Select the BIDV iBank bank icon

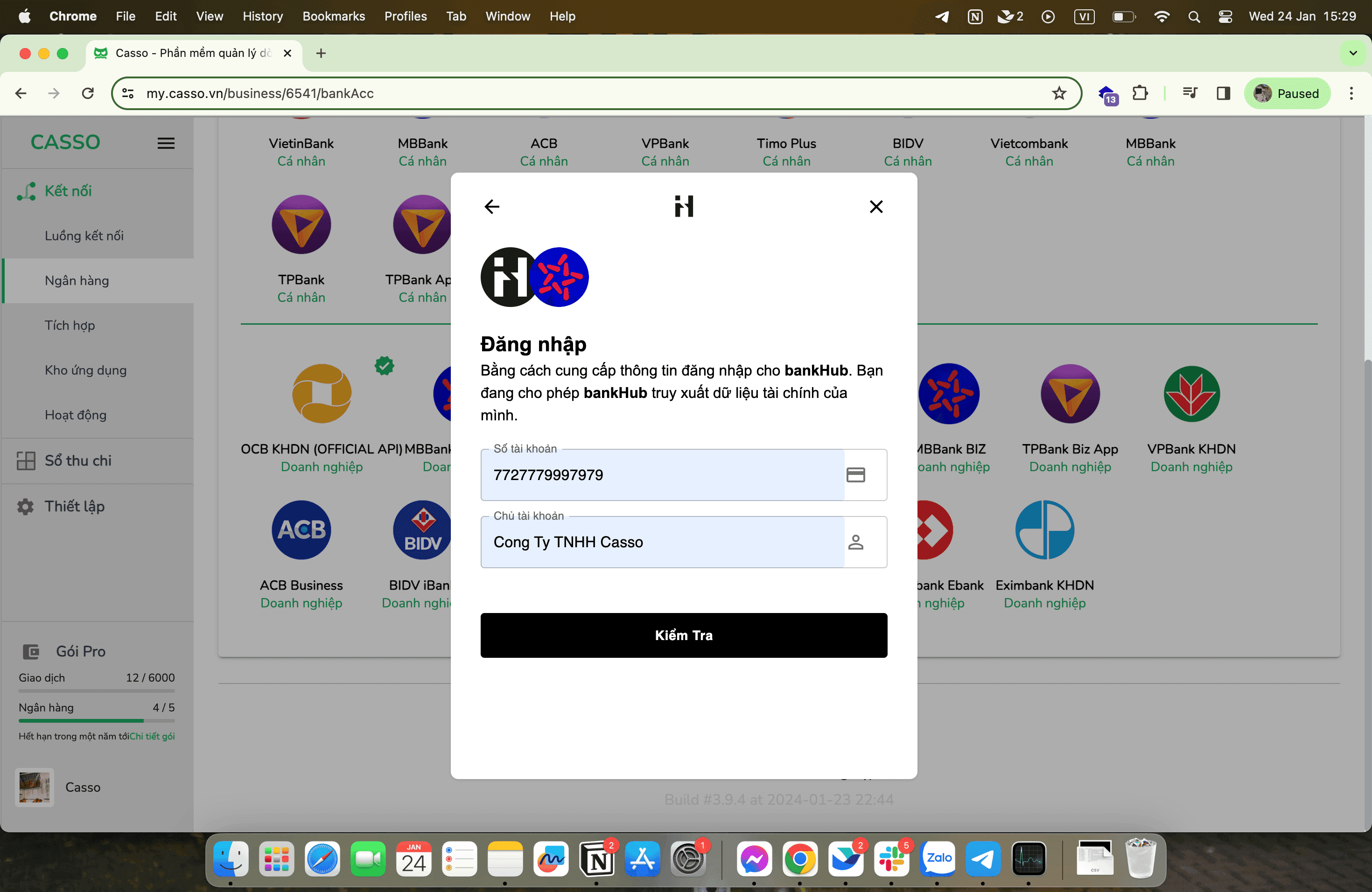click(422, 530)
